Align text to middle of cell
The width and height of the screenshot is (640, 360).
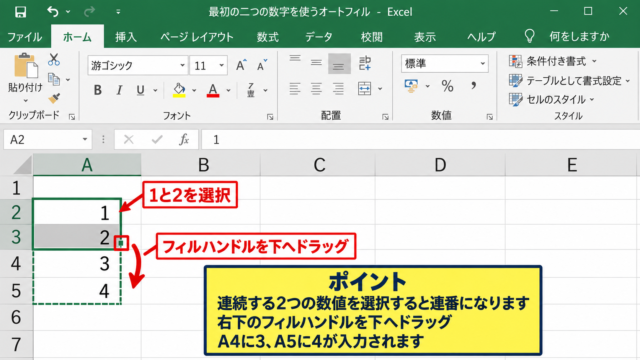(316, 63)
